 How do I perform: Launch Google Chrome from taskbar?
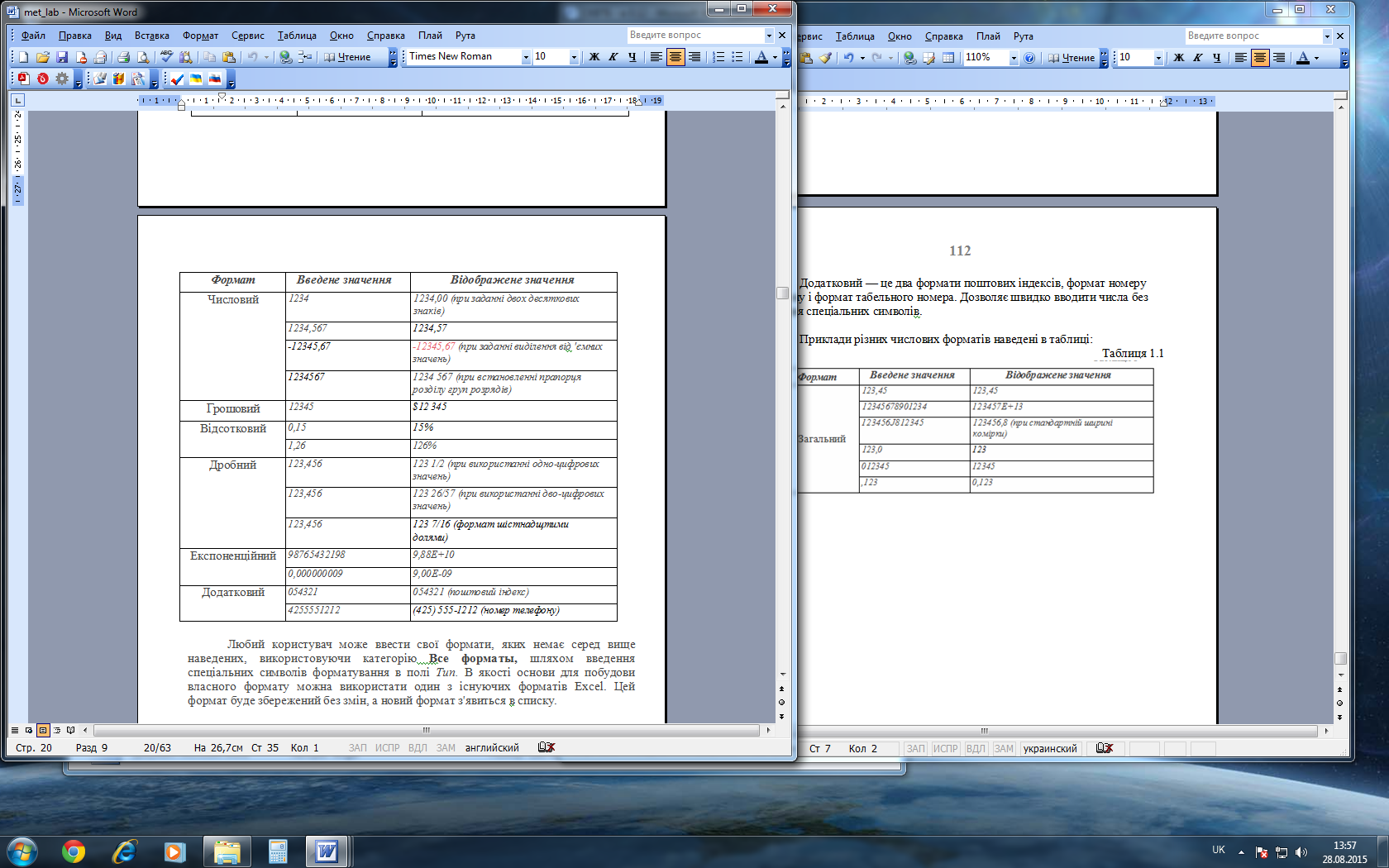pos(74,851)
